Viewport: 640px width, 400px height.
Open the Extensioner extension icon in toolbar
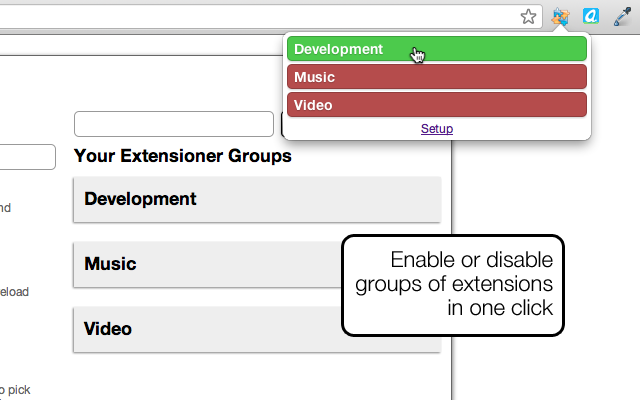tap(560, 16)
